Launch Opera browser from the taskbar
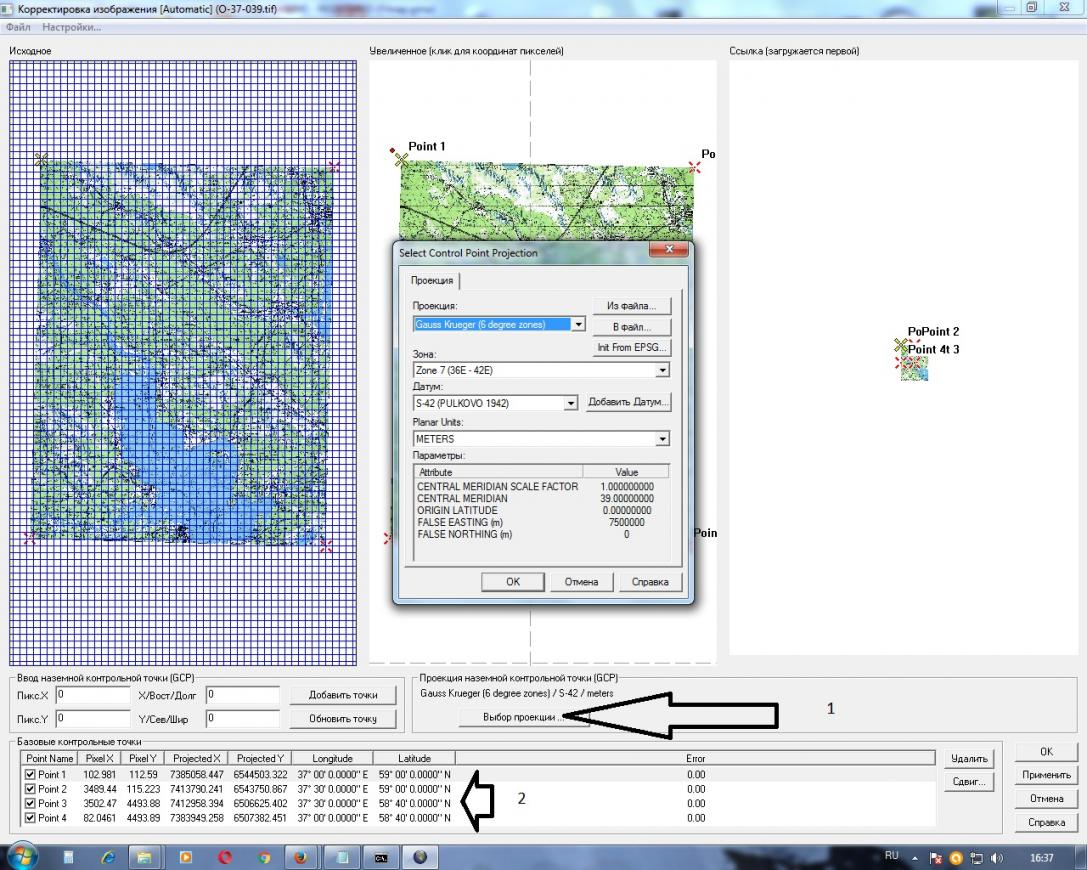Viewport: 1087px width, 870px height. (x=225, y=857)
